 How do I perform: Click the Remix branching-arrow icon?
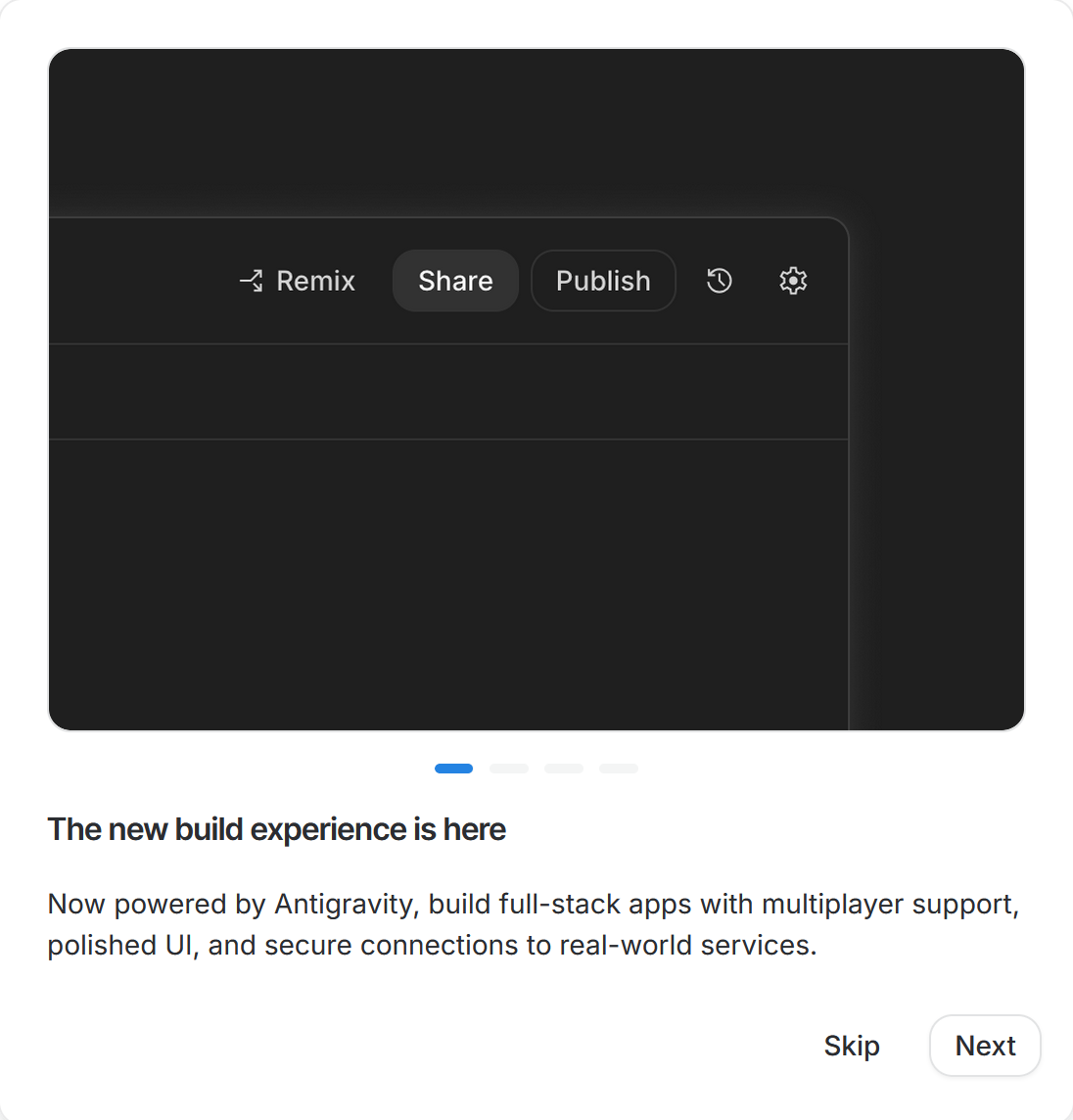[x=252, y=281]
